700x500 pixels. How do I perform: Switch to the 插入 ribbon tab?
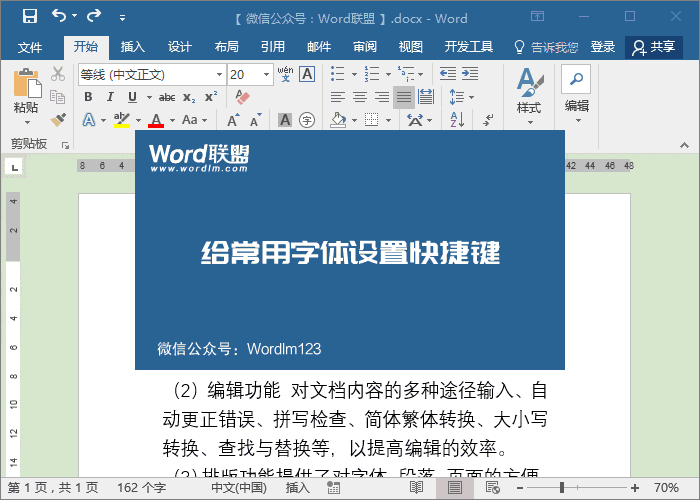coord(133,46)
